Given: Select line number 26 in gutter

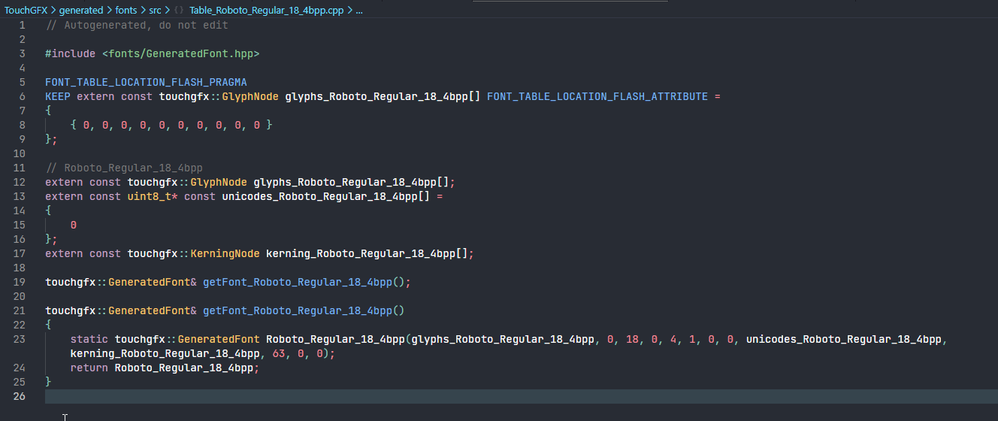Looking at the screenshot, I should [20, 396].
